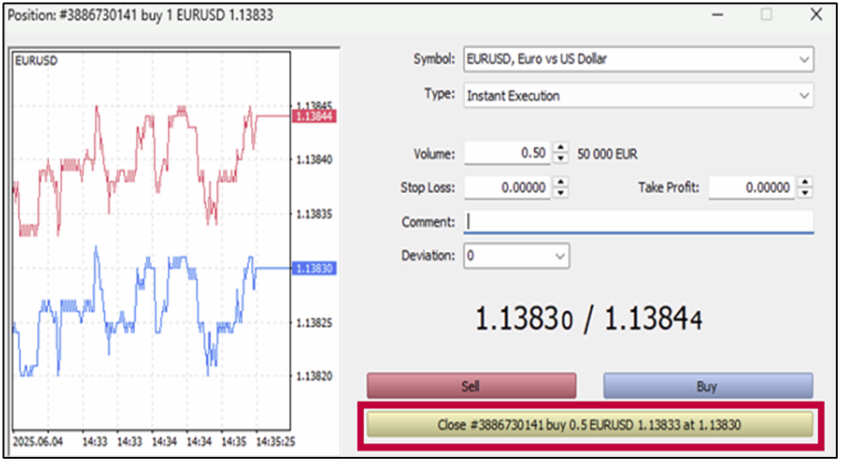Click the Volume input field

507,154
